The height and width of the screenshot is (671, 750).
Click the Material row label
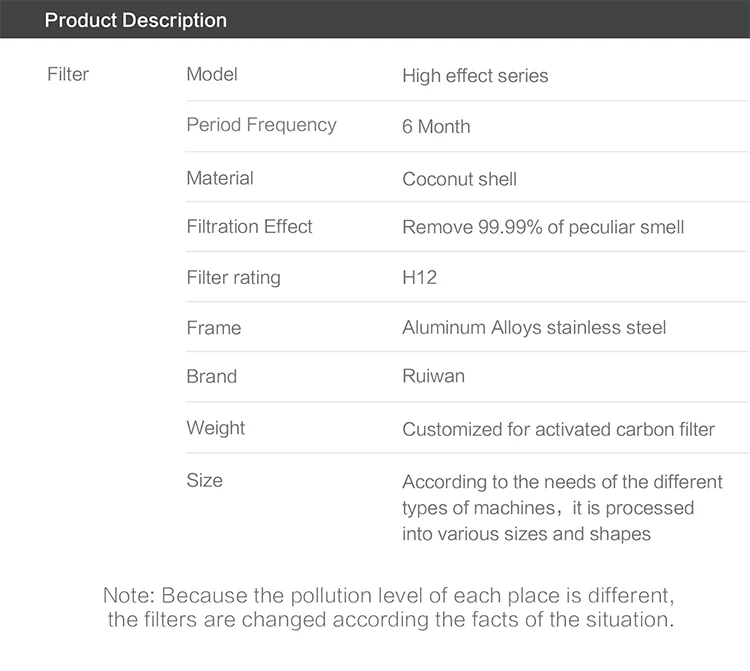click(220, 178)
